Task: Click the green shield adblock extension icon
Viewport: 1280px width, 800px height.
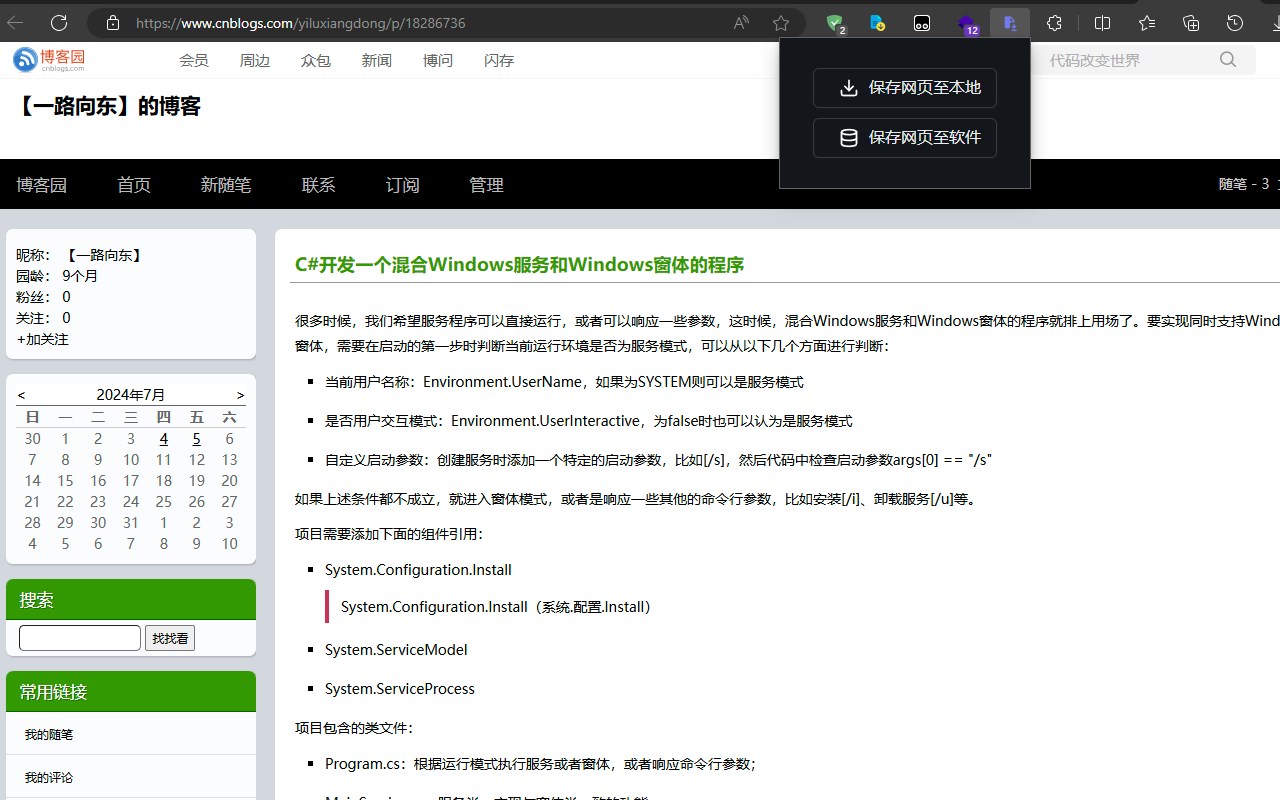Action: click(x=835, y=22)
